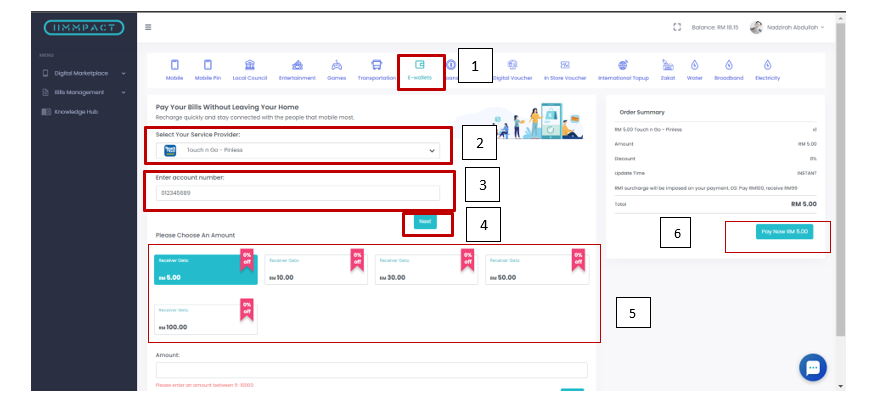Open Knowledge Hub from the sidebar
Screen dimensions: 874x403
click(75, 111)
